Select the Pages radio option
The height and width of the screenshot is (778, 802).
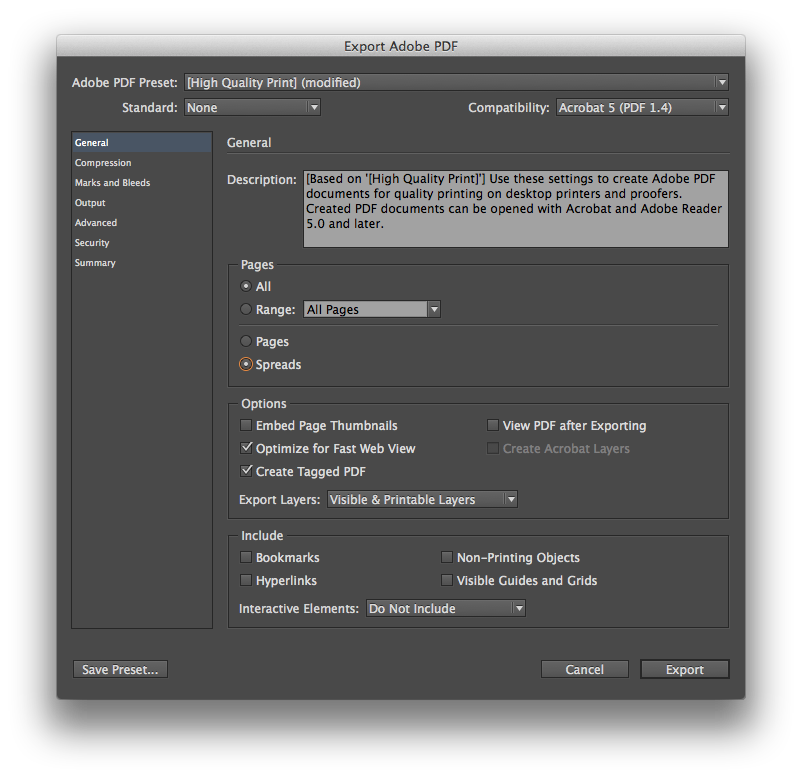tap(246, 341)
